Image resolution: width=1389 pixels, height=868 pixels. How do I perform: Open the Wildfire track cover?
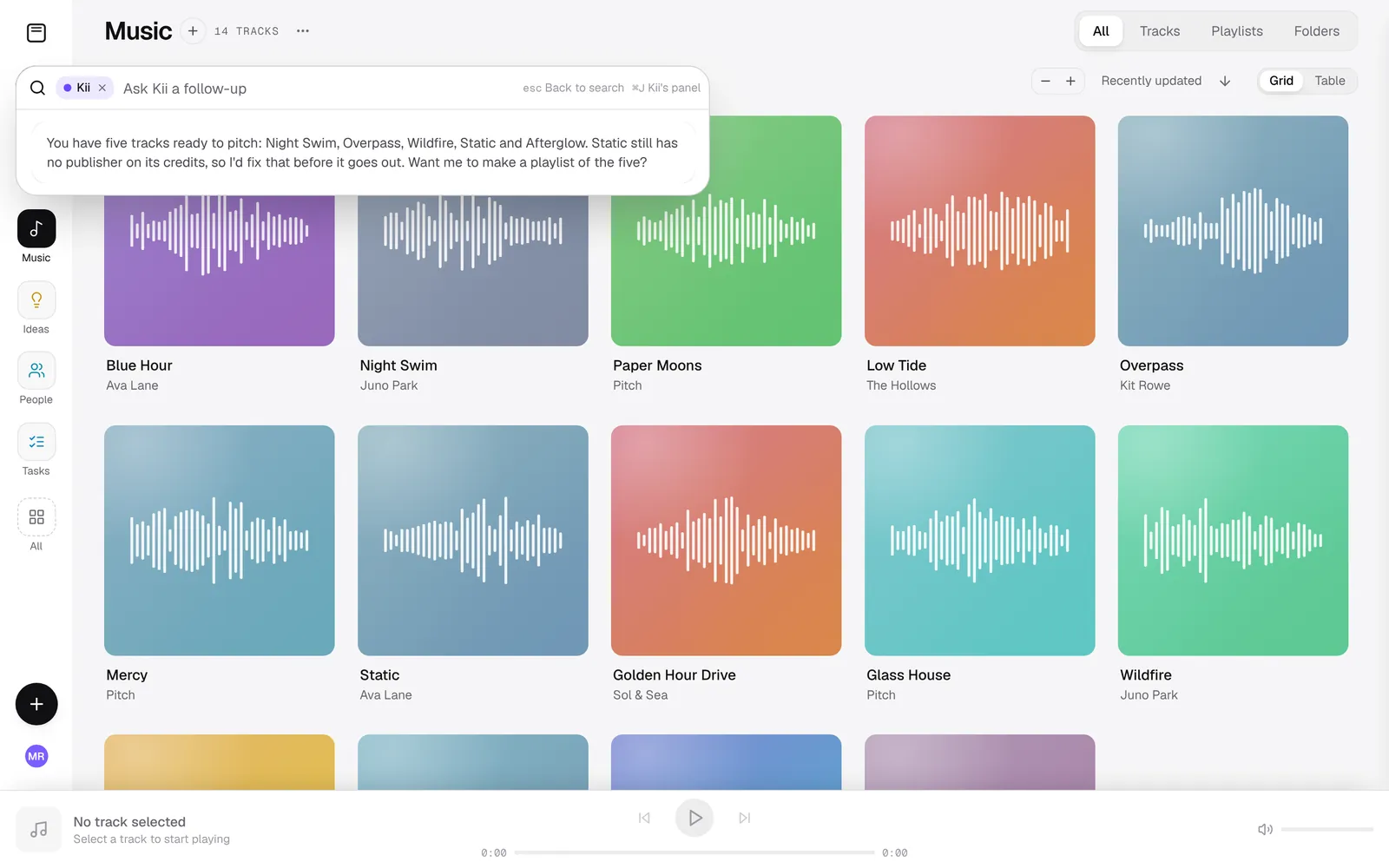point(1233,540)
